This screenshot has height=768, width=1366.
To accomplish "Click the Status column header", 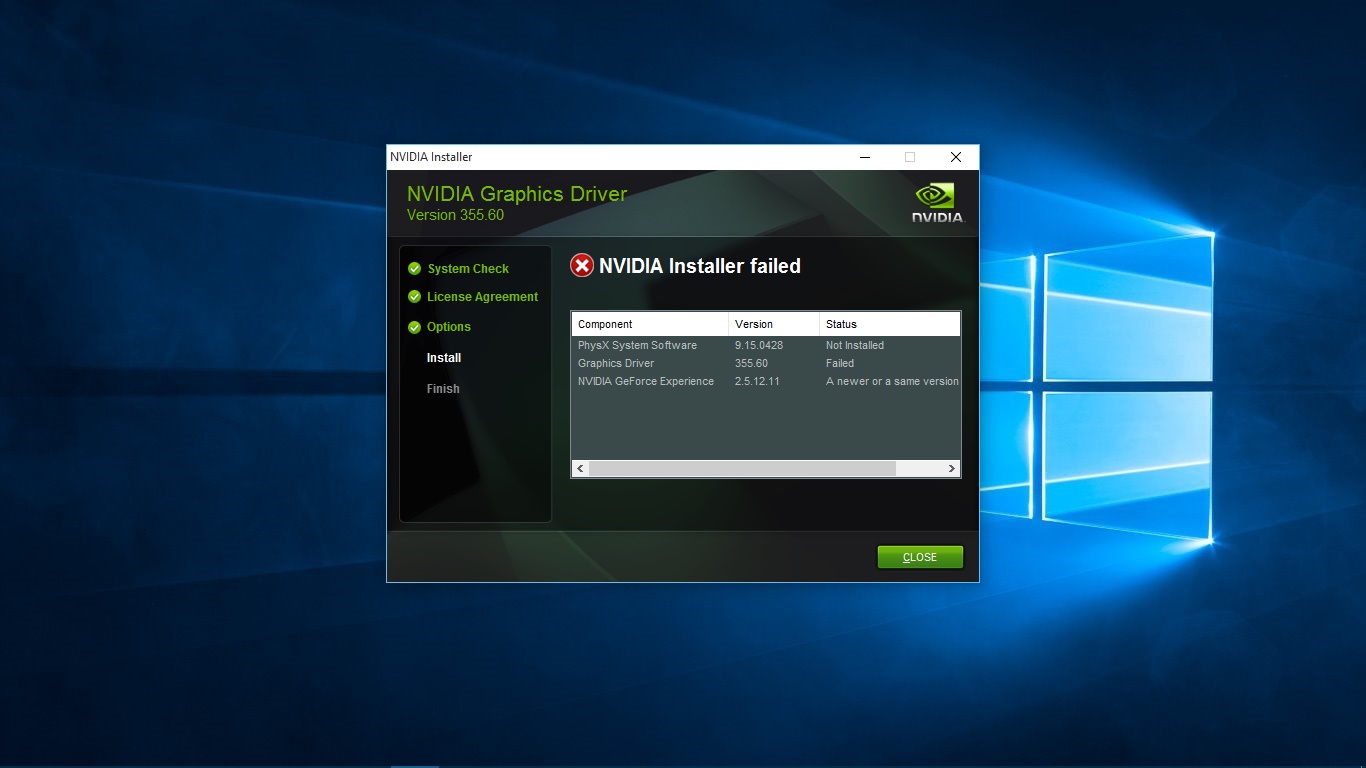I will pos(888,323).
